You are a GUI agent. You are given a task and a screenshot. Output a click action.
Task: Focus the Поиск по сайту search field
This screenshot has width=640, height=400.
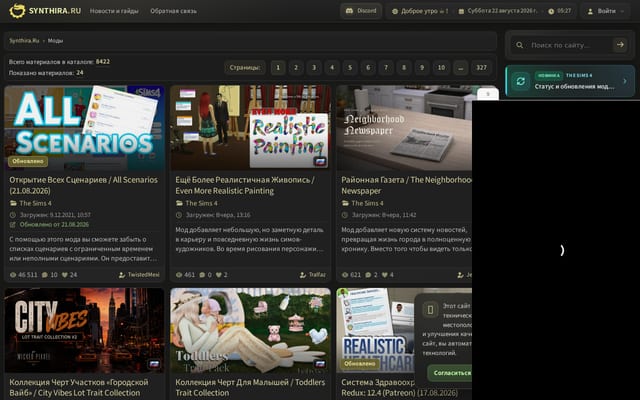(569, 45)
